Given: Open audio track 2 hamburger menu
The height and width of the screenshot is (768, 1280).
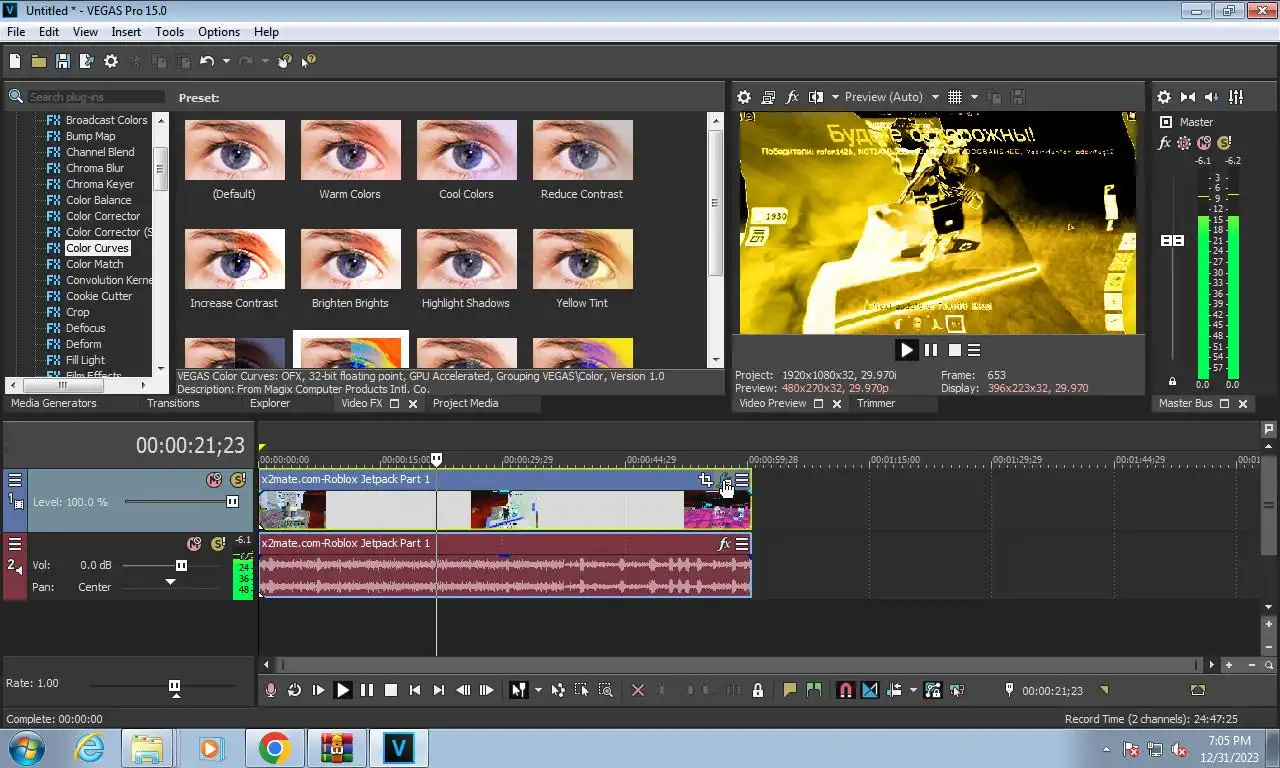Looking at the screenshot, I should [15, 544].
